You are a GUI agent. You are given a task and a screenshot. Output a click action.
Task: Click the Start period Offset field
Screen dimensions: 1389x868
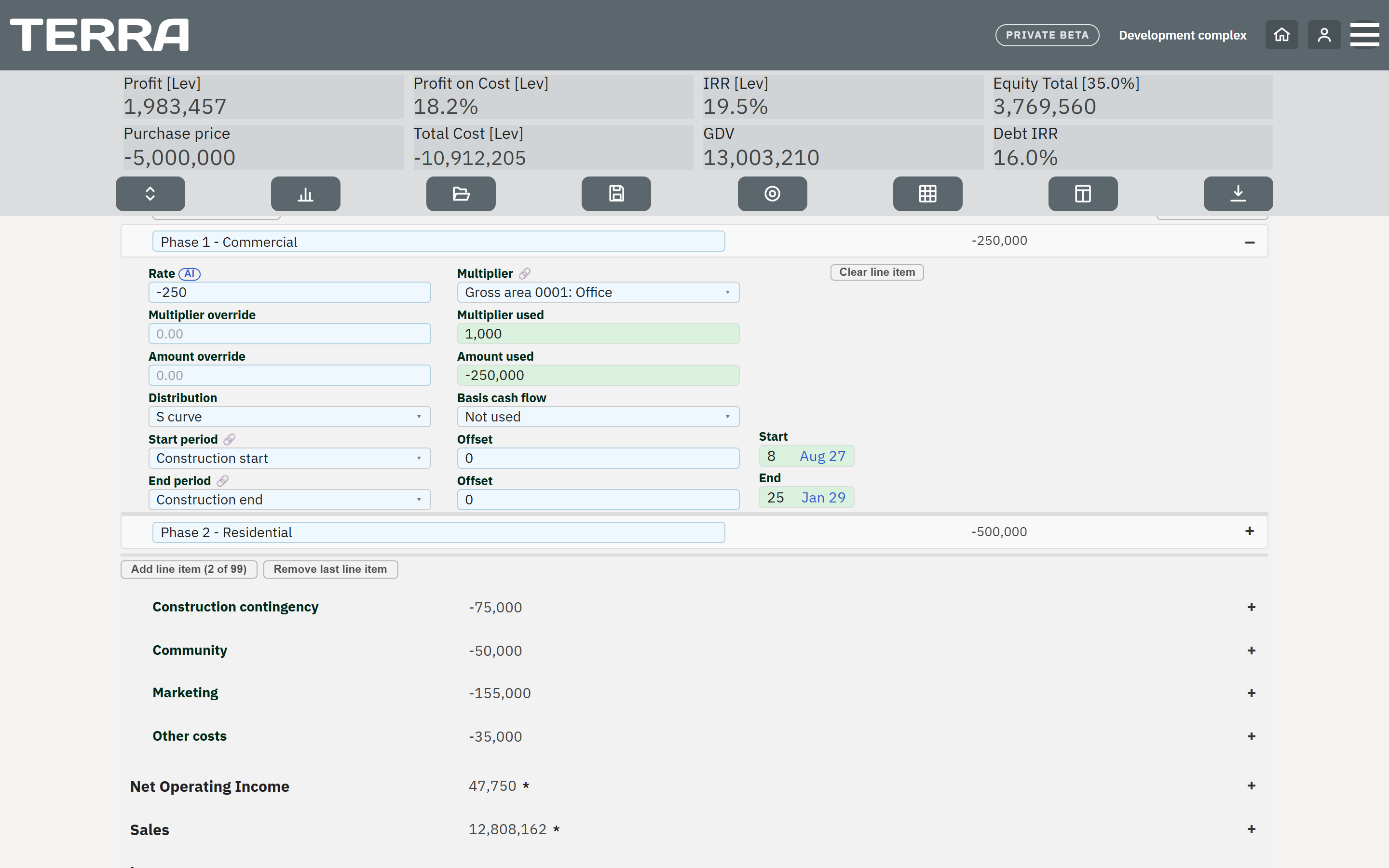click(x=598, y=458)
